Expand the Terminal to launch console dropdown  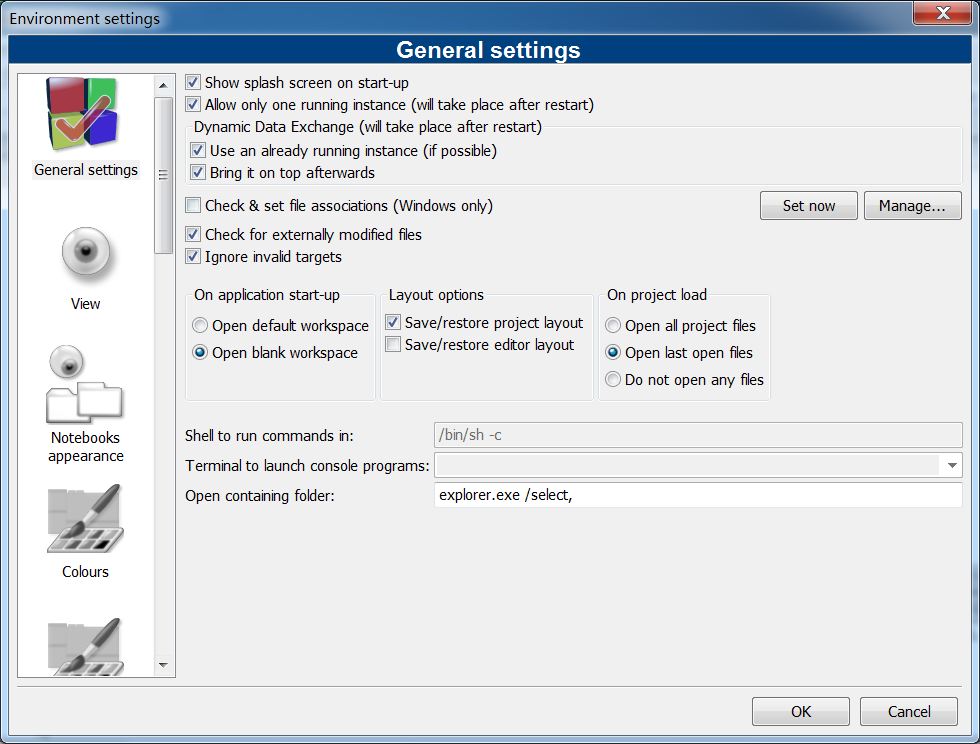point(950,466)
